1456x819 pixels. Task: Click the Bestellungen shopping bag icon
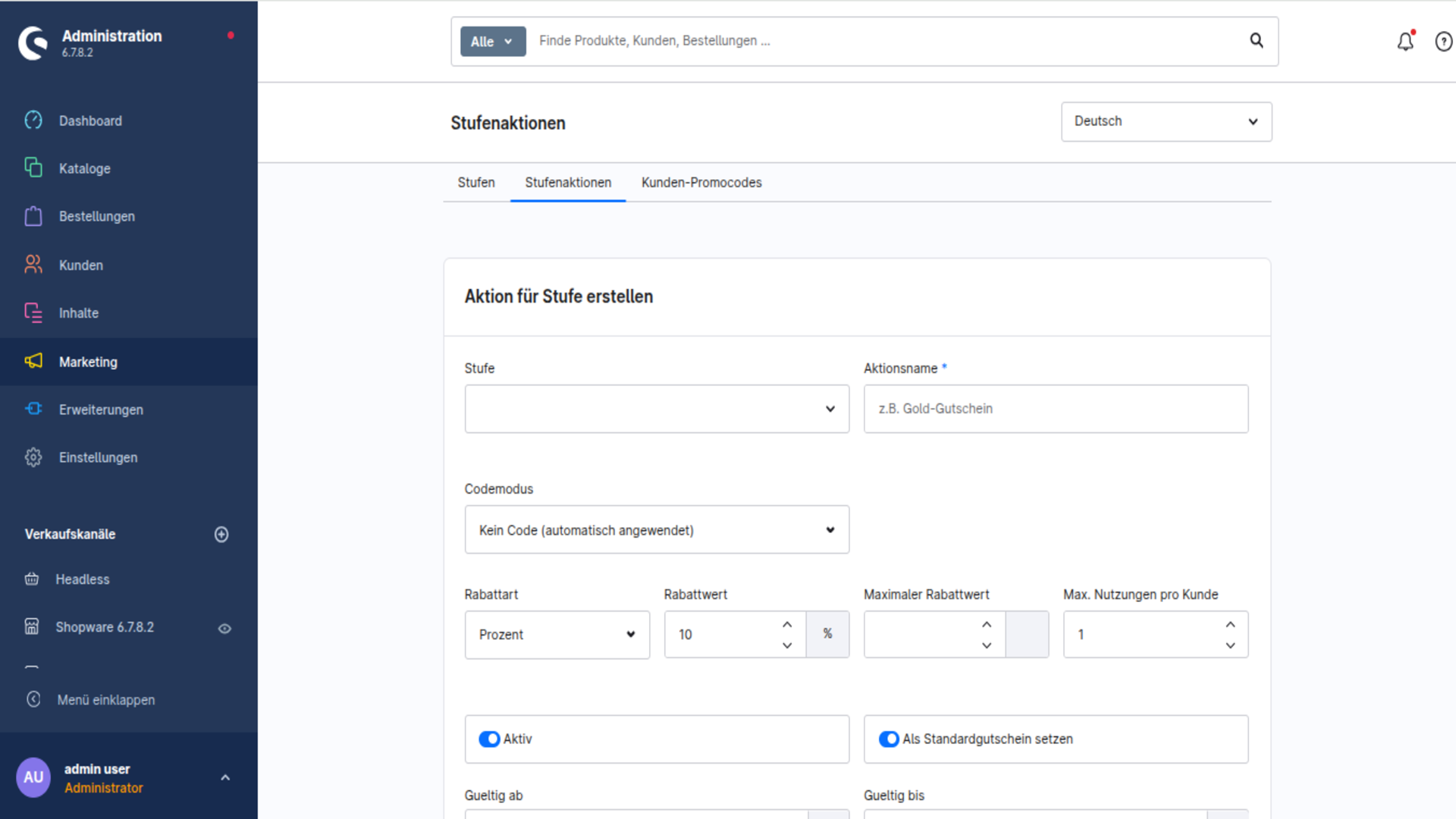point(33,216)
